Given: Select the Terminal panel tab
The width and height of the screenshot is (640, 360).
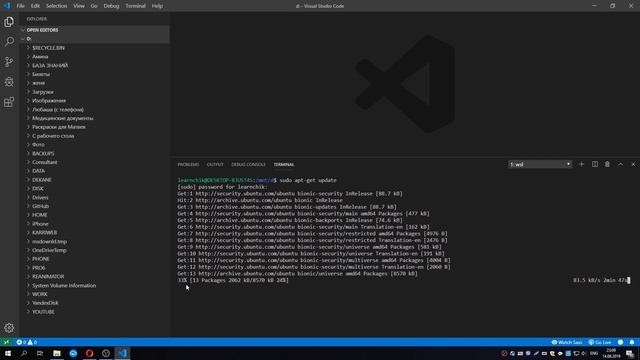Looking at the screenshot, I should tap(284, 164).
